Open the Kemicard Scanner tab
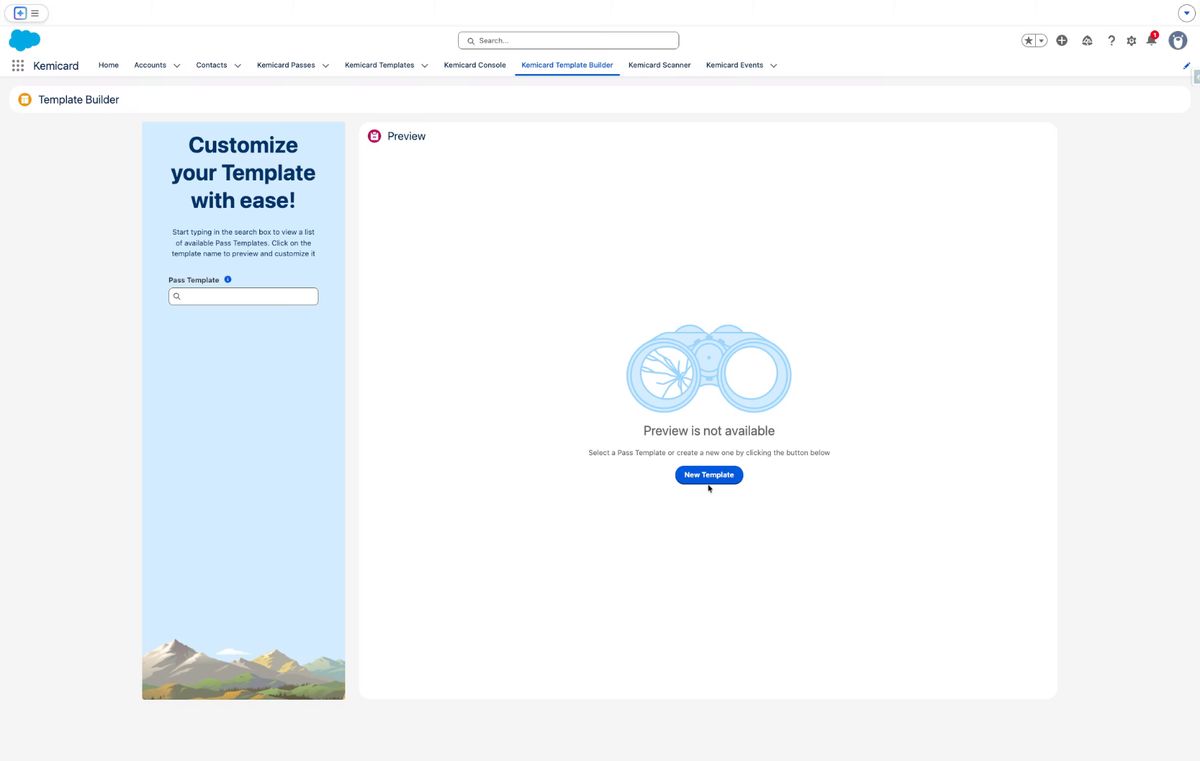1200x761 pixels. tap(659, 65)
